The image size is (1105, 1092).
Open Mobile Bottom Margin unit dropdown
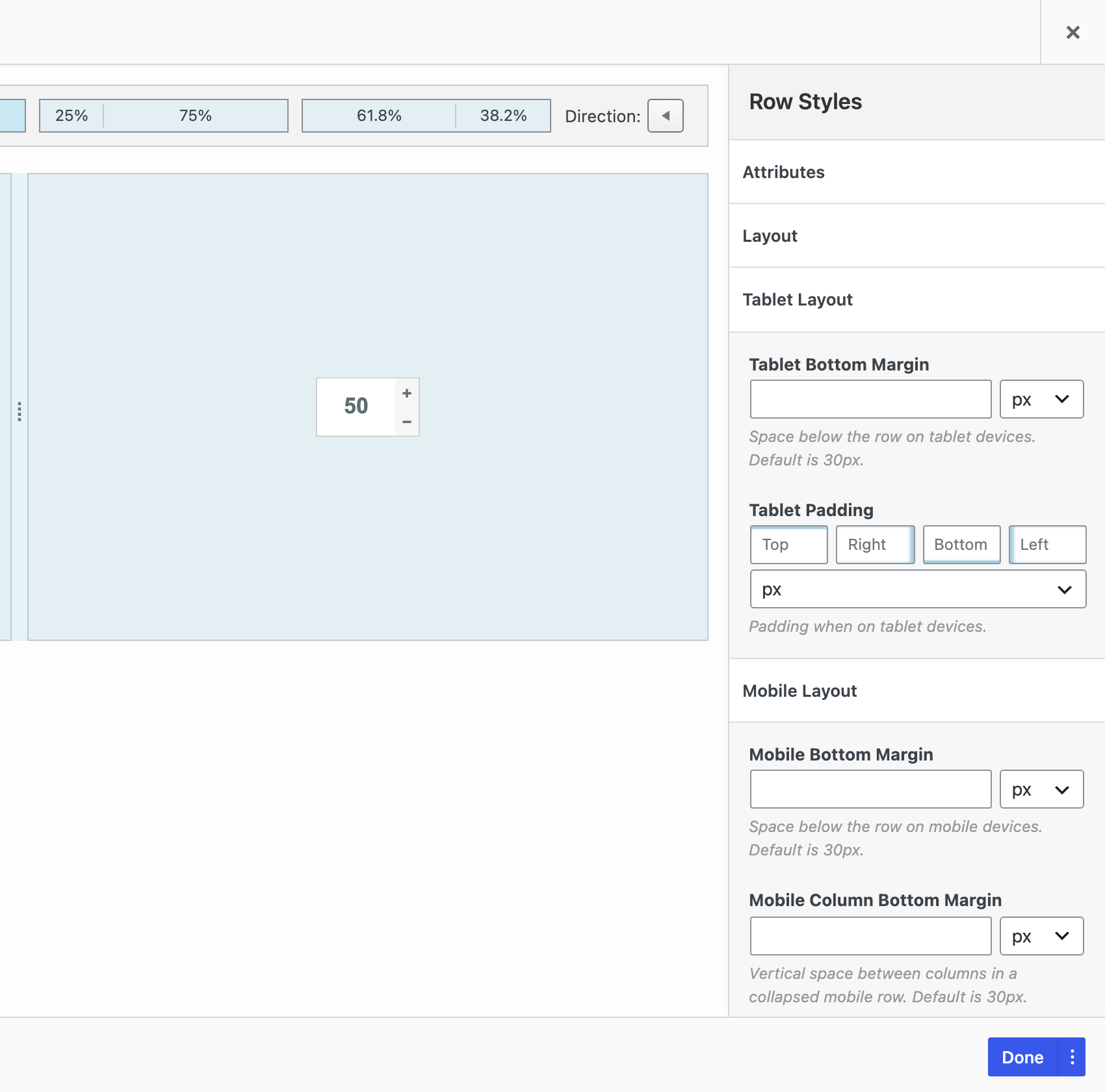1041,789
